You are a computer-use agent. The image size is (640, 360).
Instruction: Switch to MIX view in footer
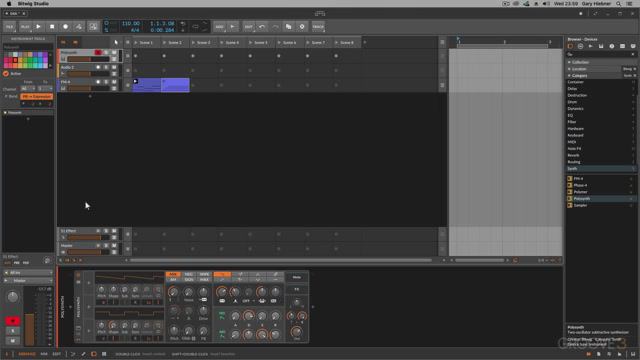tap(44, 354)
